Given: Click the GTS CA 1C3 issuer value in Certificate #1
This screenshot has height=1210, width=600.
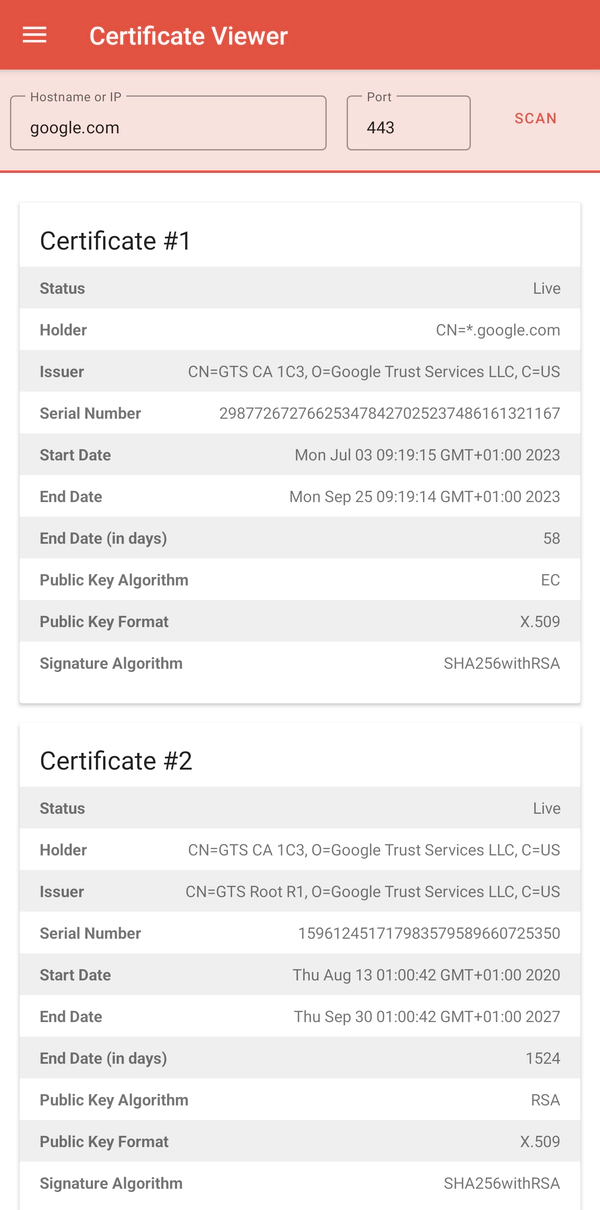Looking at the screenshot, I should click(x=374, y=372).
